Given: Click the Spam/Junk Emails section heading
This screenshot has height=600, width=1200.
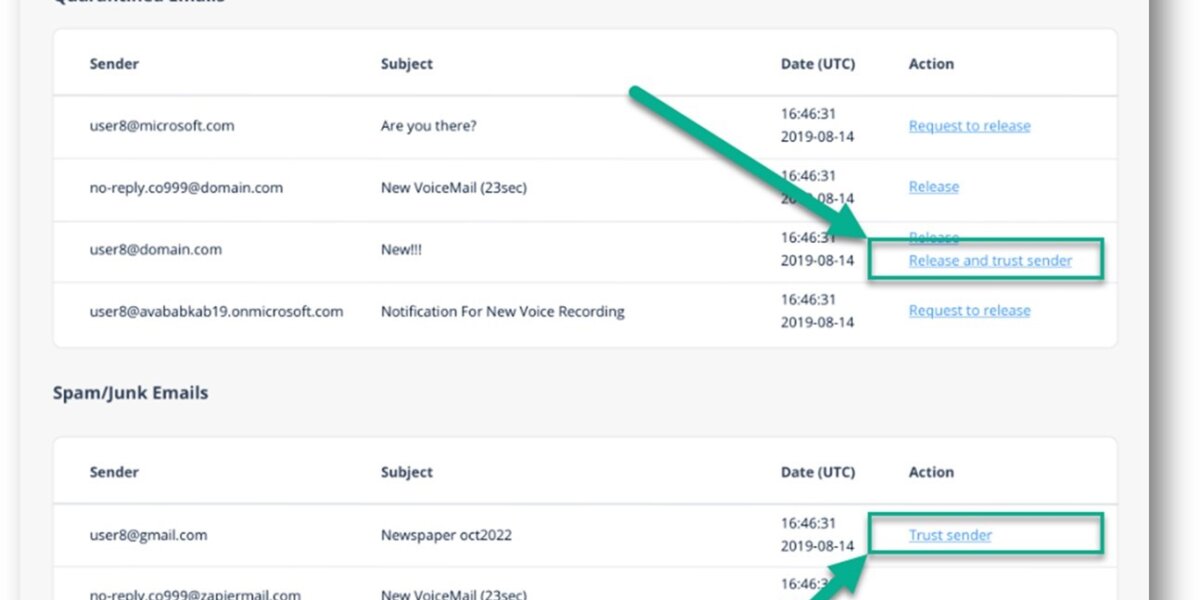Looking at the screenshot, I should 130,393.
